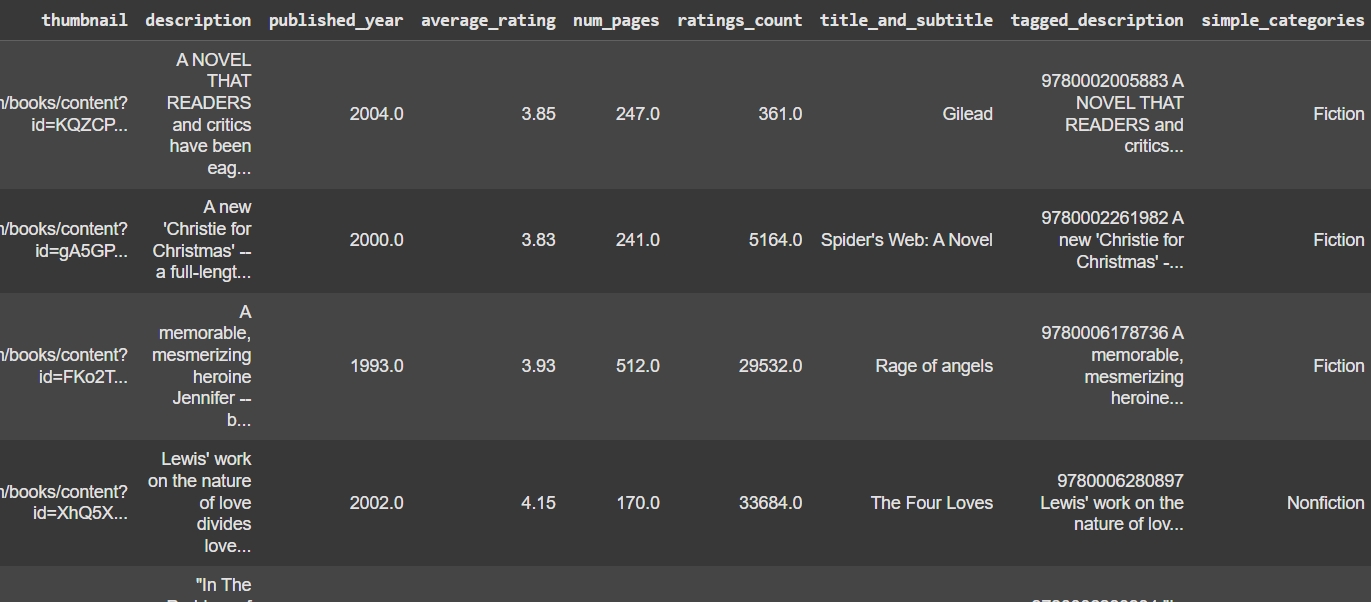Click published year 2000.0
The image size is (1371, 602).
(376, 240)
